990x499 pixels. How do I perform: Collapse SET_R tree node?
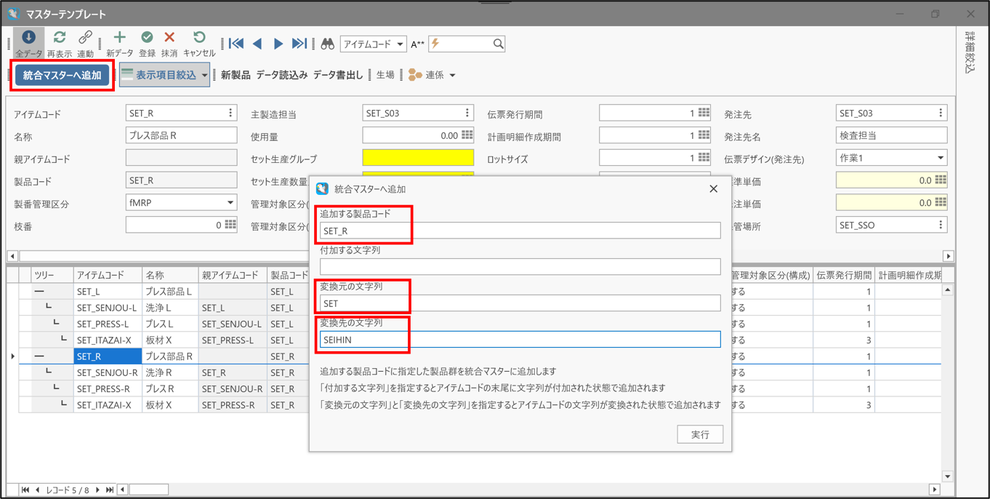39,356
